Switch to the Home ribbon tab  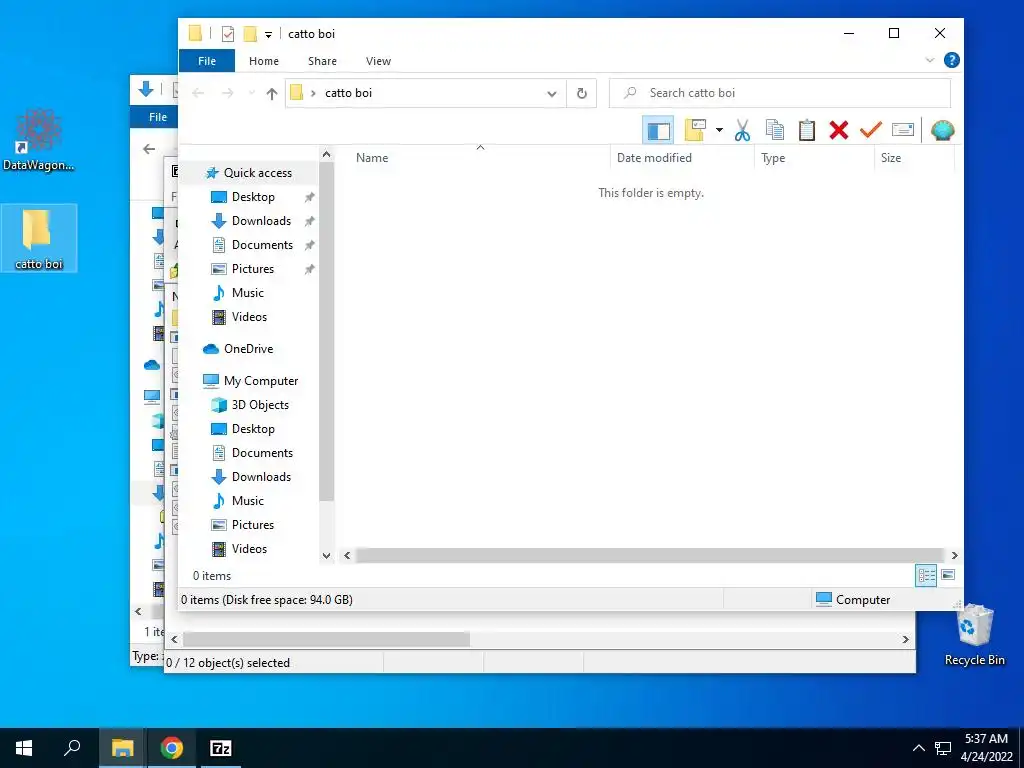[264, 61]
